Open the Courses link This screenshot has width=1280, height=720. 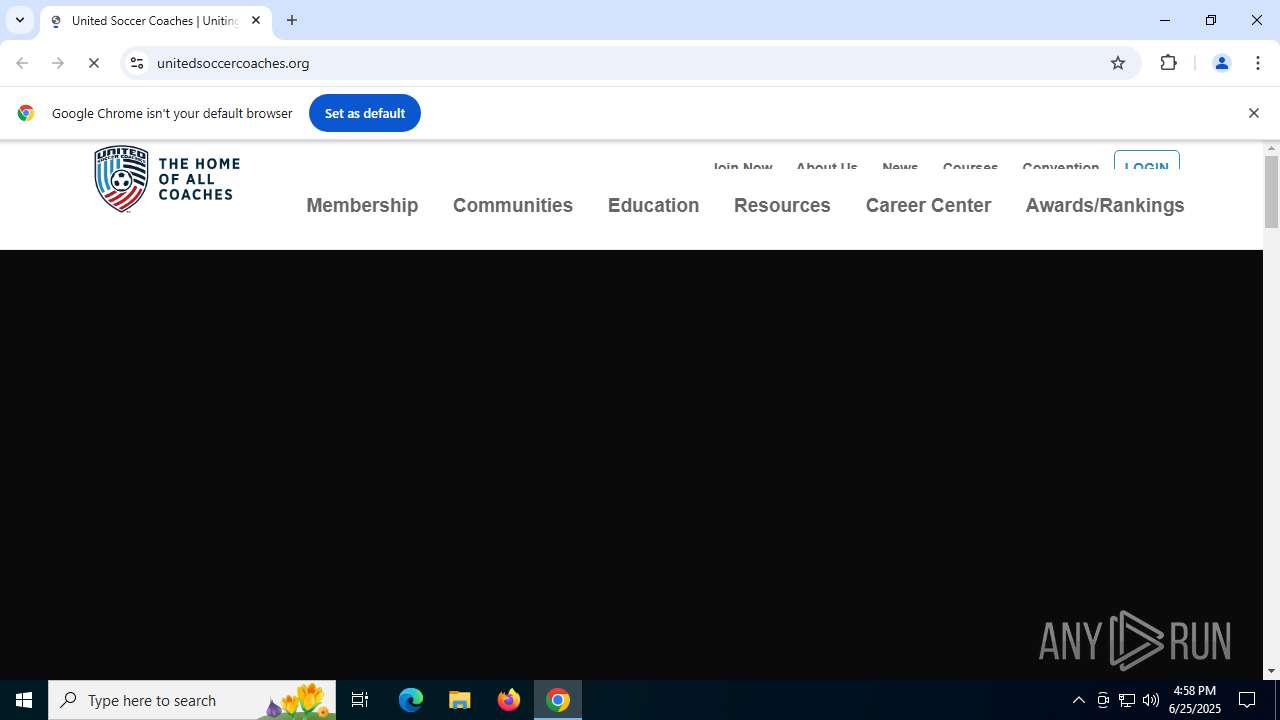click(970, 166)
